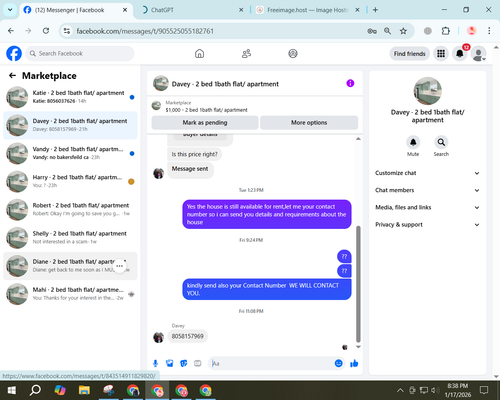Open the notifications bell with red badge
500x400 pixels.
(460, 53)
